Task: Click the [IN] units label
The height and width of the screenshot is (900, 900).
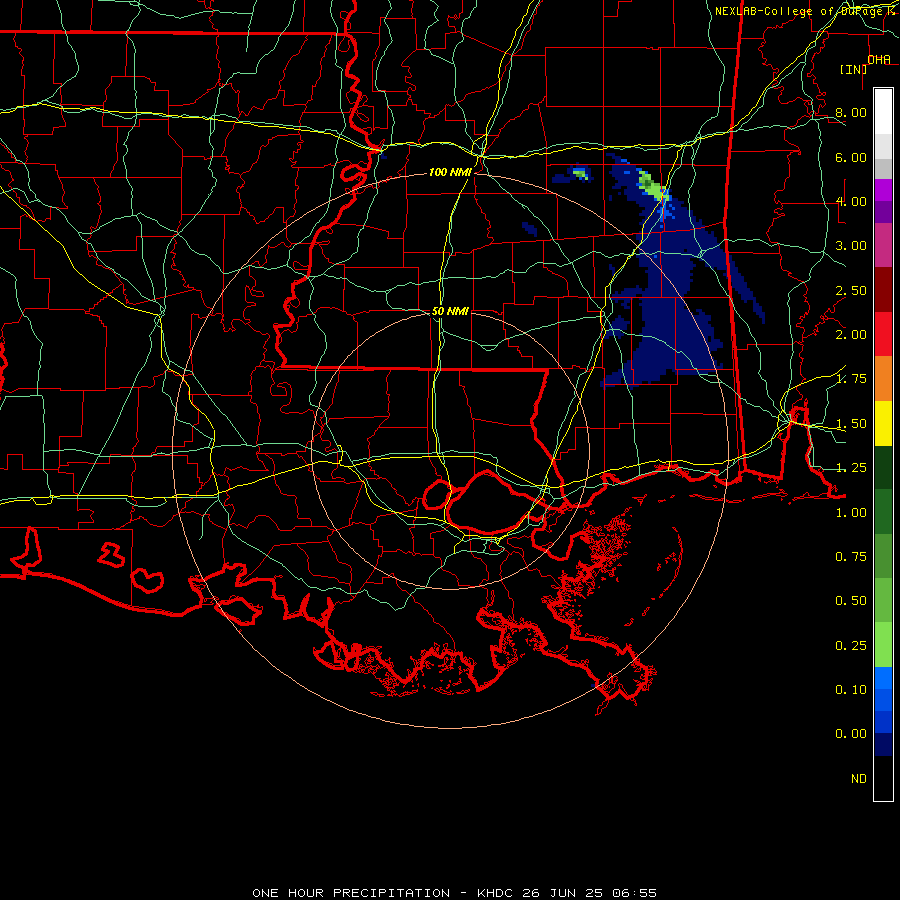Action: 853,69
